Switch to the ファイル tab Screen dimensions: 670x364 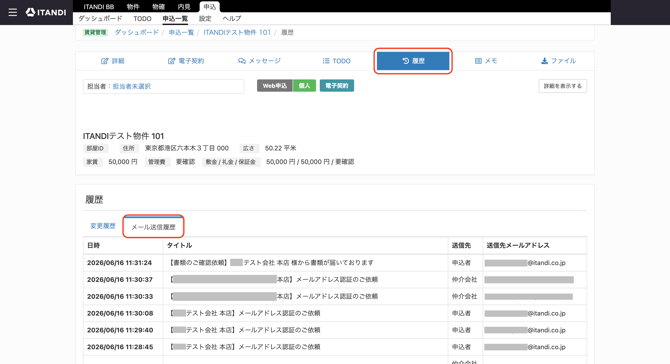[x=558, y=61]
